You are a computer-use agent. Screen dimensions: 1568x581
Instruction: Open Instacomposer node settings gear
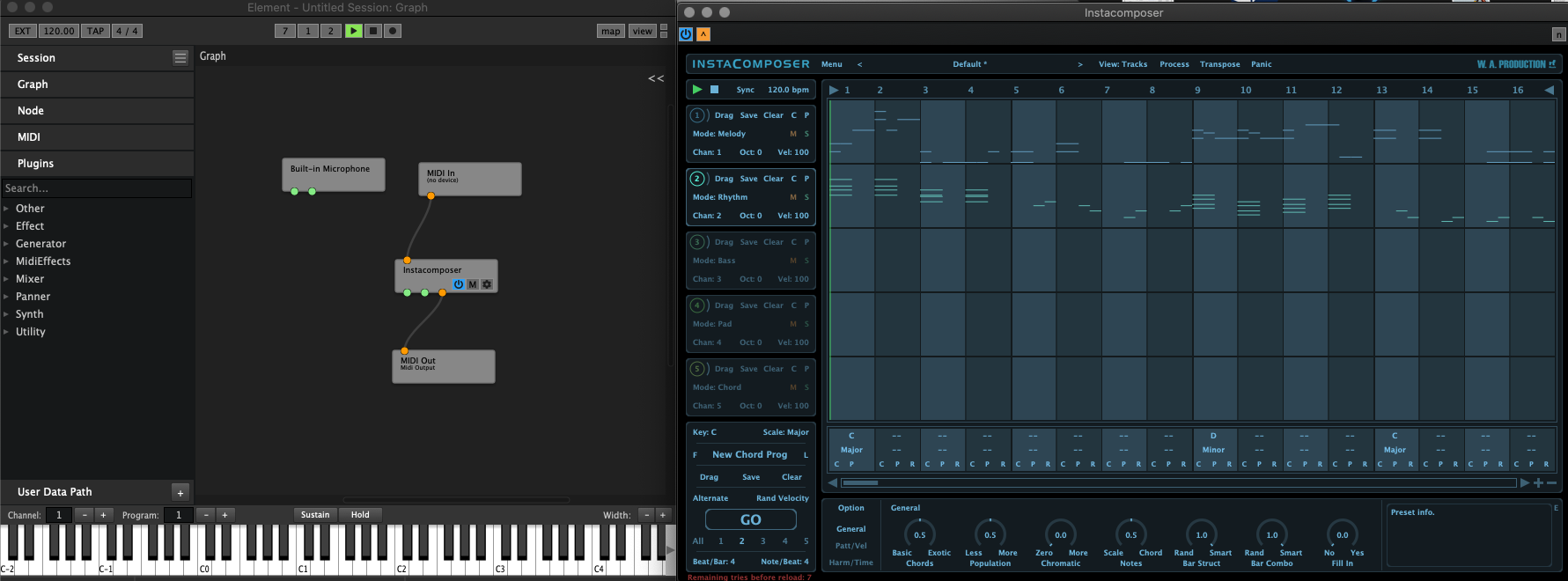coord(487,284)
